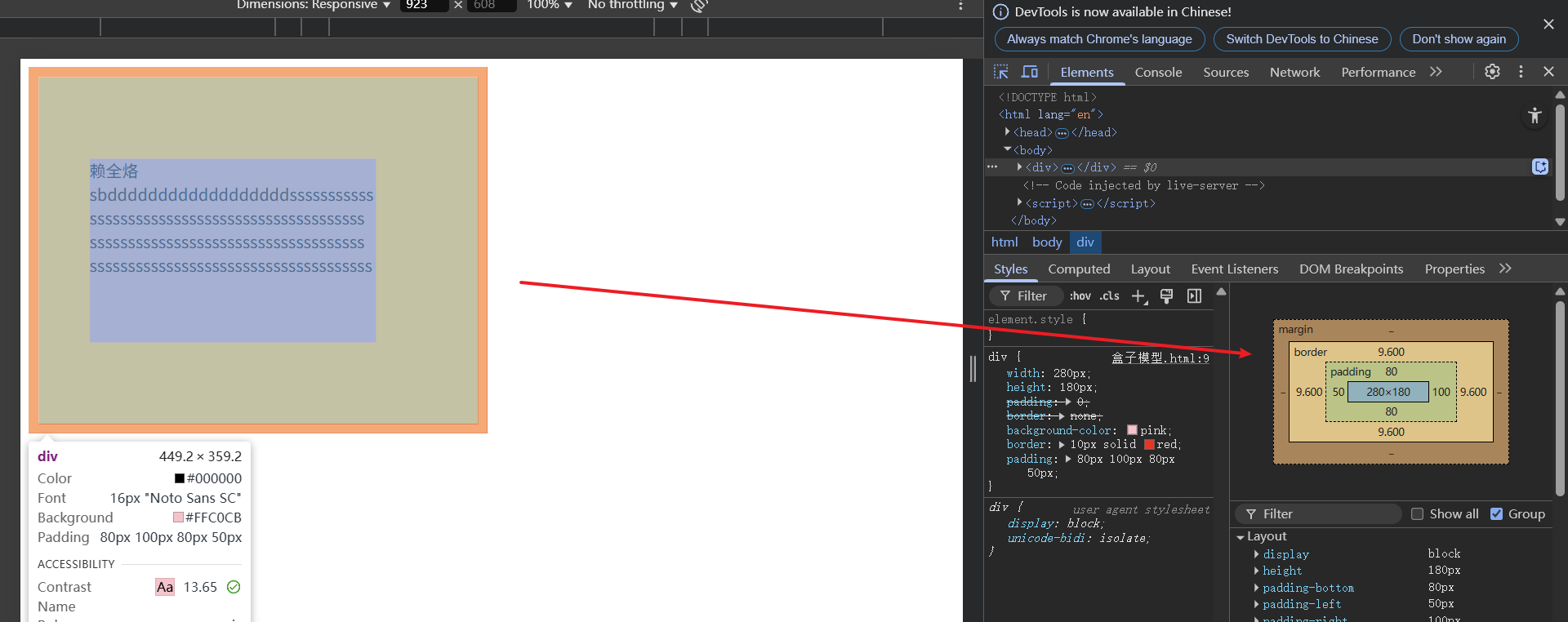Show more main DevTools tabs chevron
Image resolution: width=1568 pixels, height=622 pixels.
(1436, 72)
